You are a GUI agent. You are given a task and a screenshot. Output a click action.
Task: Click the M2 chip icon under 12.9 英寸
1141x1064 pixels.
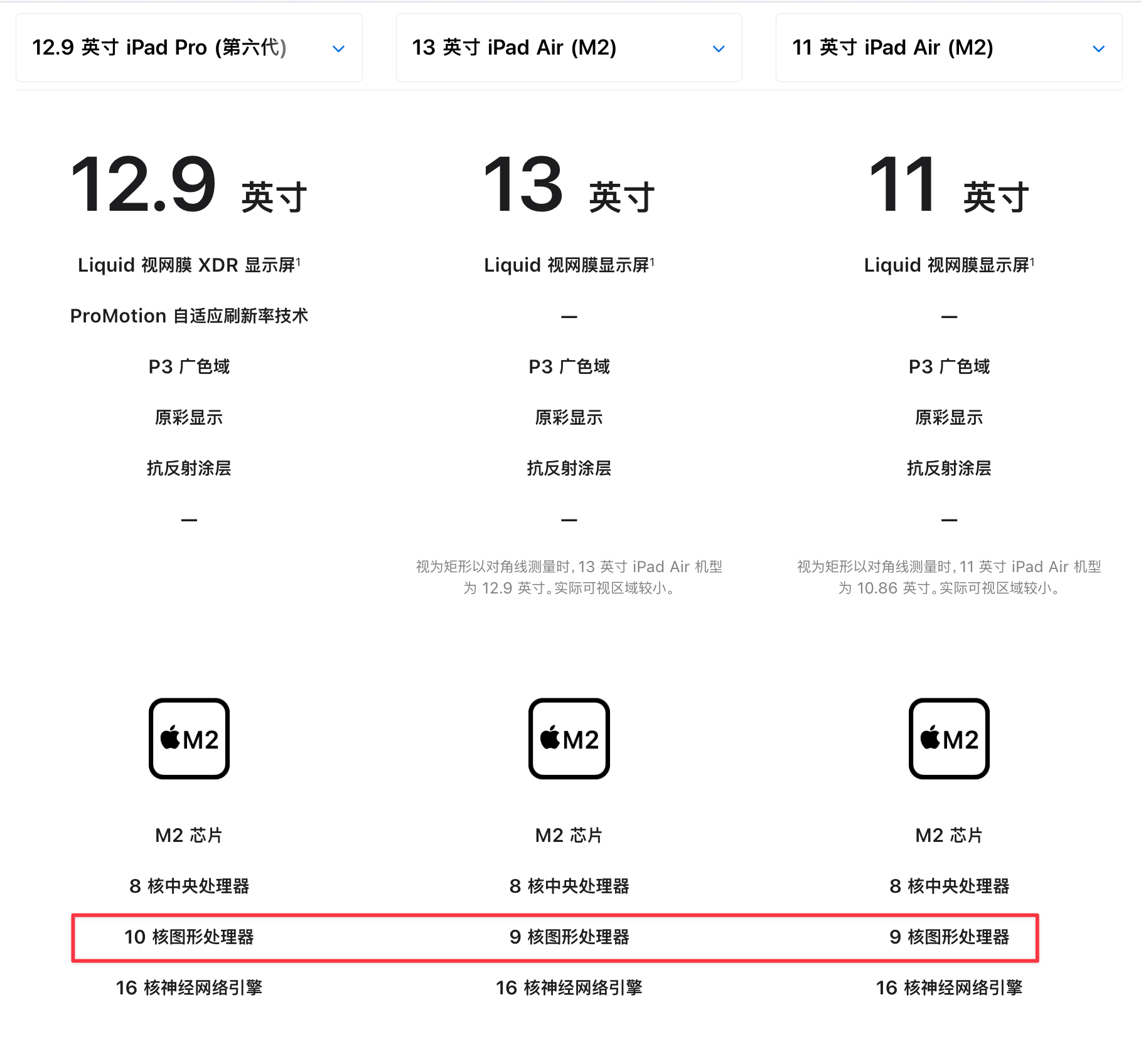click(x=189, y=738)
